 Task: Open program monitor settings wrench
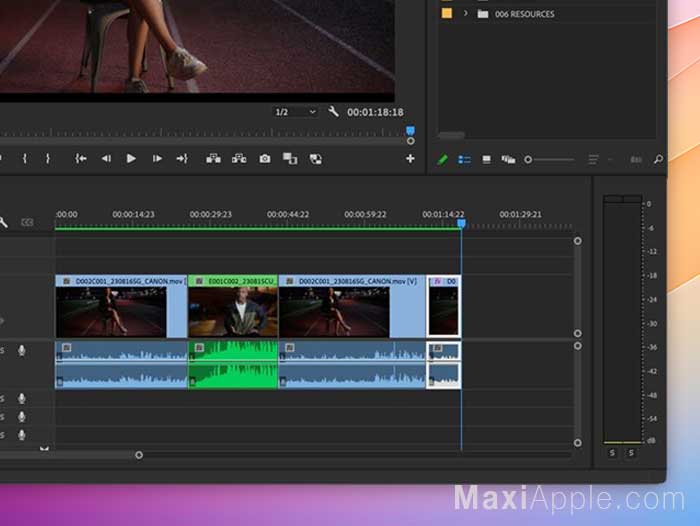333,111
